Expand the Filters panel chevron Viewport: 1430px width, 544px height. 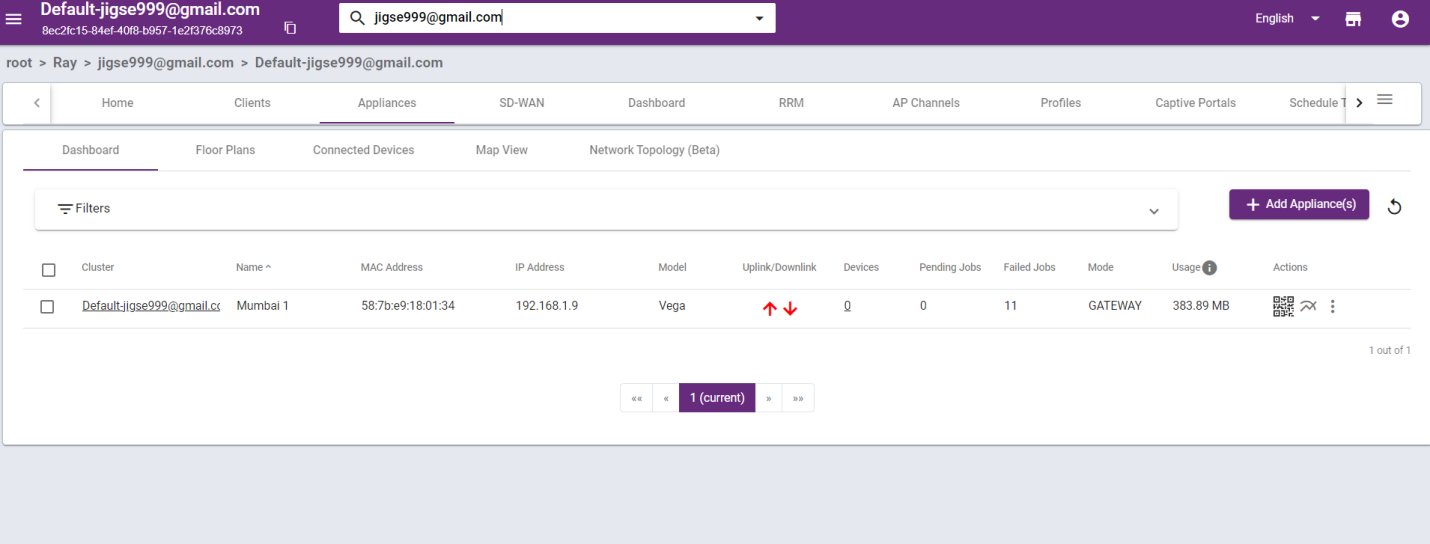[1154, 211]
